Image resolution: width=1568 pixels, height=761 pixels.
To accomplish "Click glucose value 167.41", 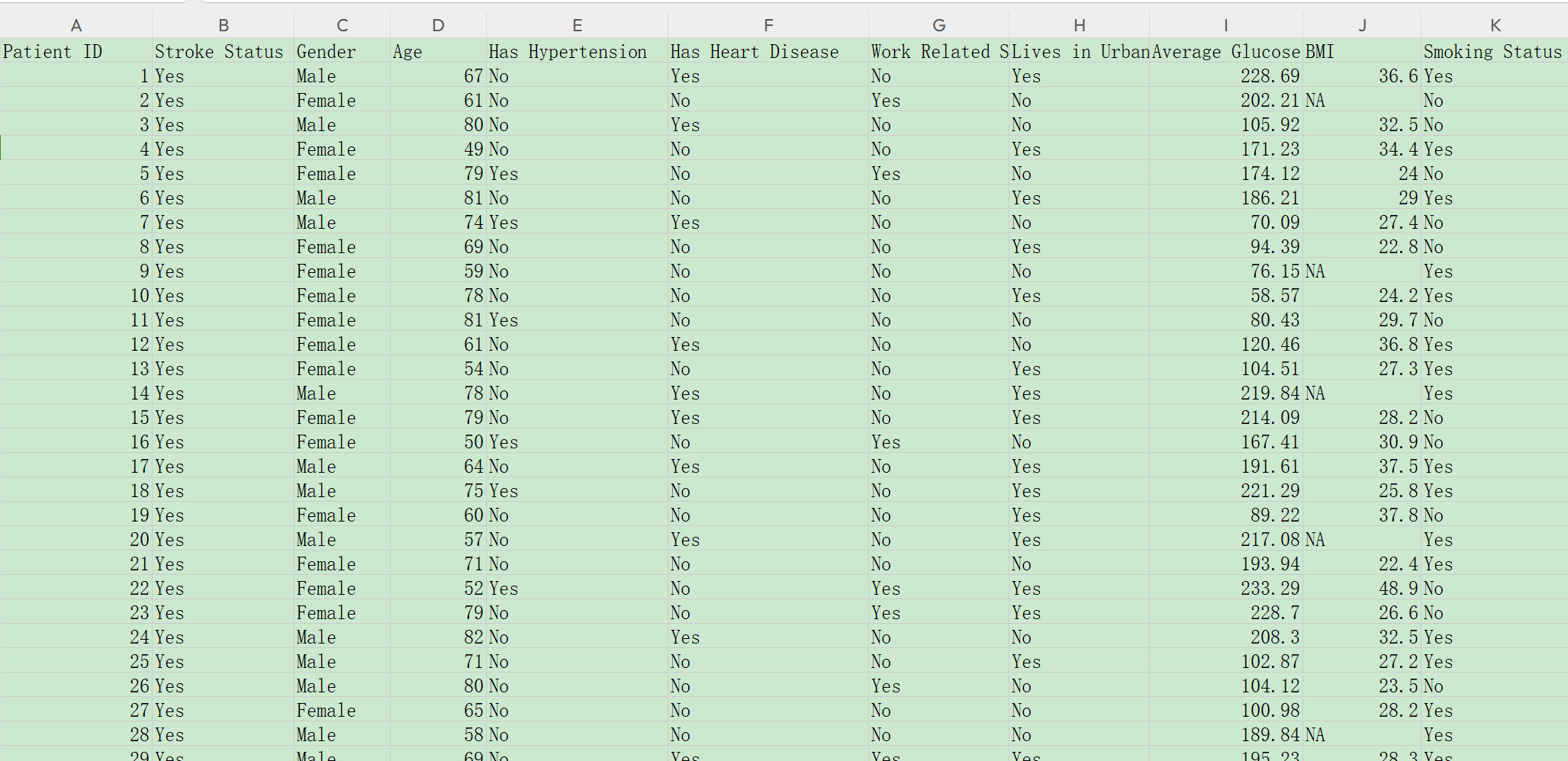I will click(1226, 442).
